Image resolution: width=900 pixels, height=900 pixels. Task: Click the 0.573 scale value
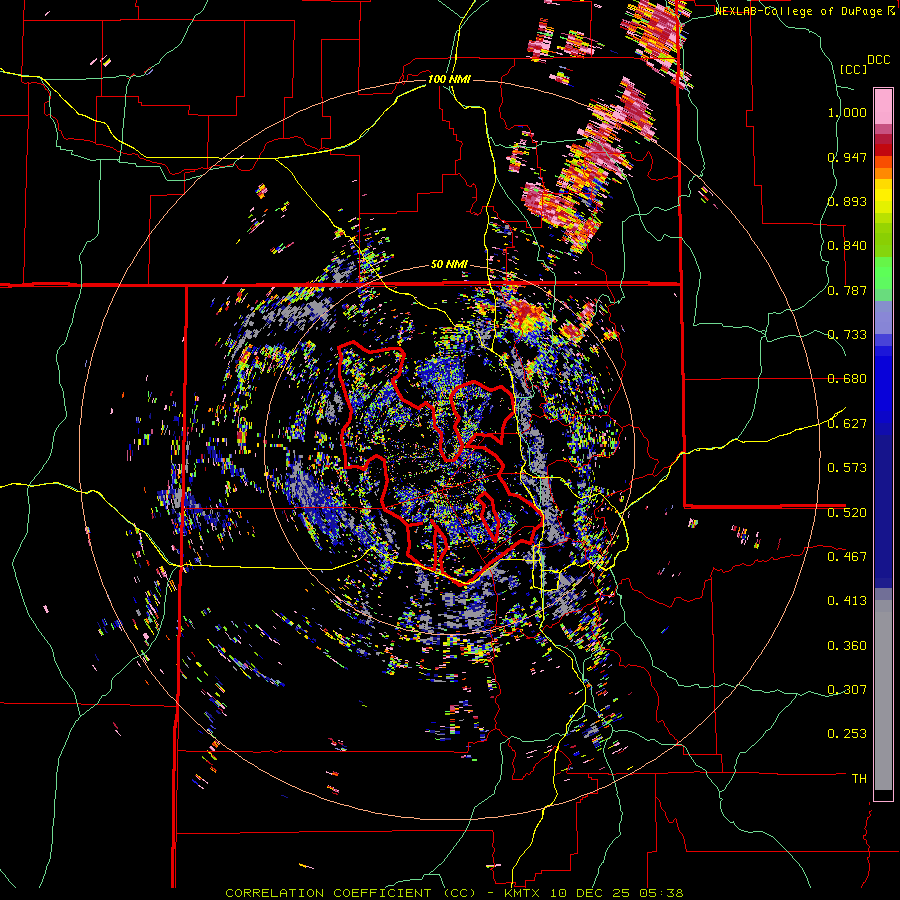click(x=847, y=467)
